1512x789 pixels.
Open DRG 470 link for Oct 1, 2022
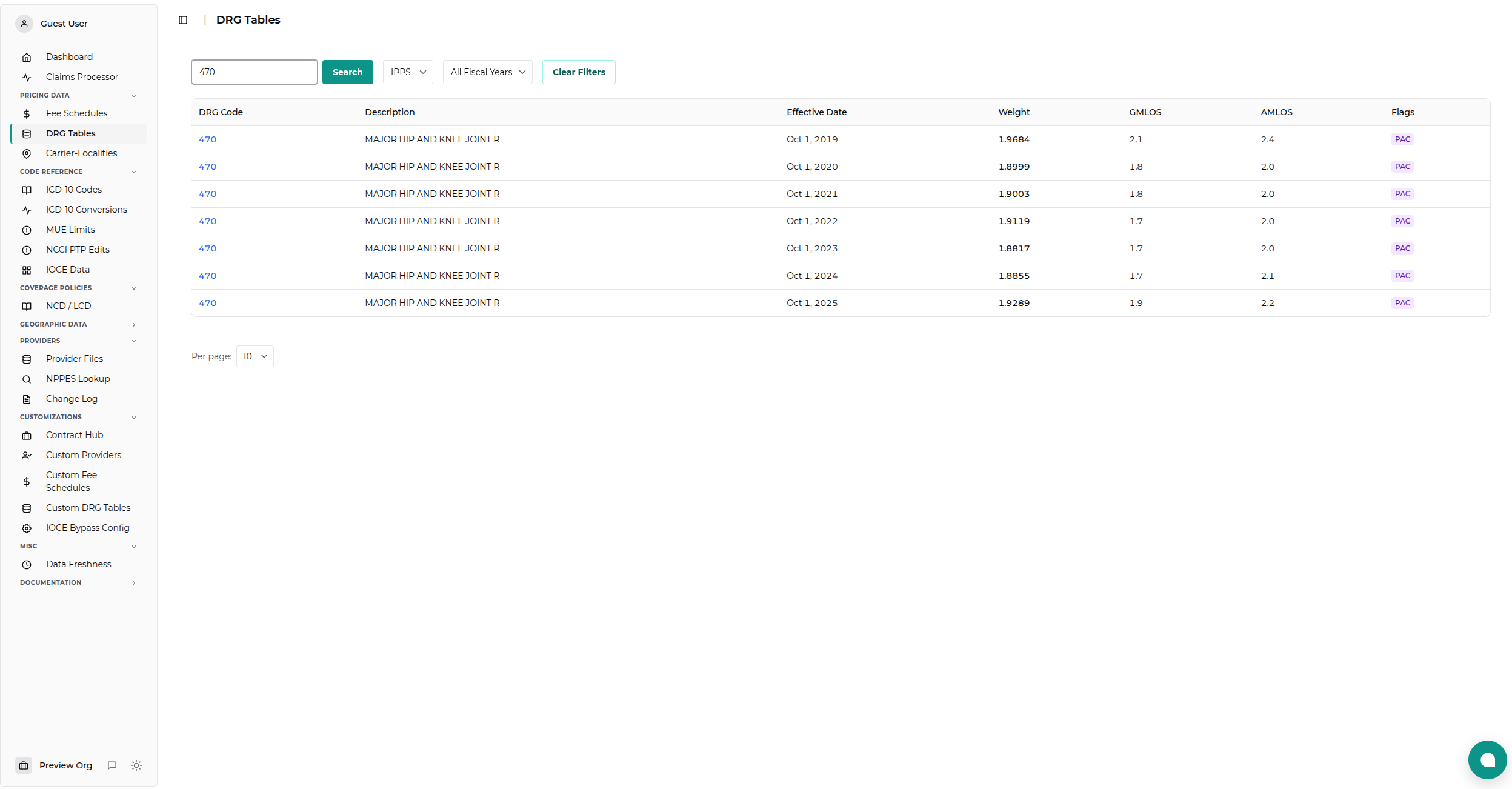coord(207,221)
